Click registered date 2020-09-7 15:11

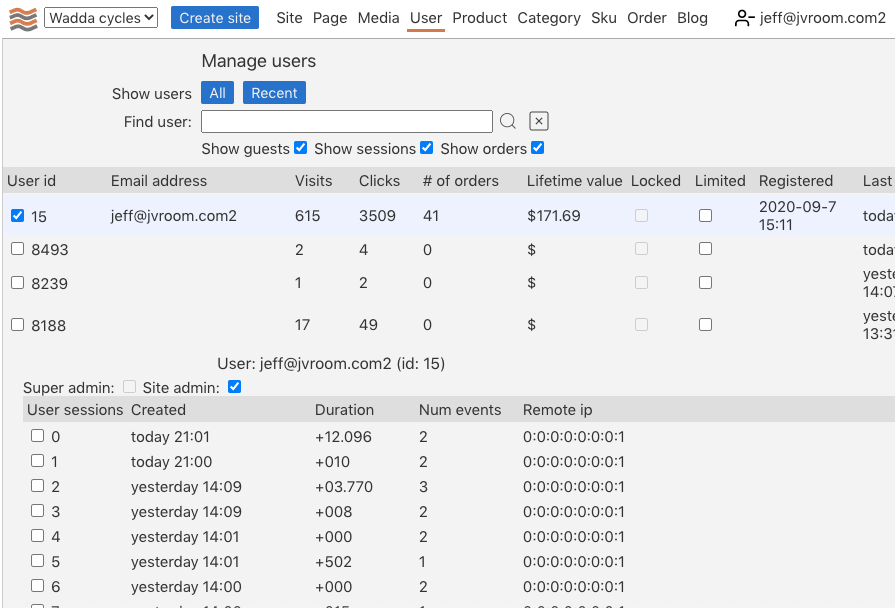point(797,215)
